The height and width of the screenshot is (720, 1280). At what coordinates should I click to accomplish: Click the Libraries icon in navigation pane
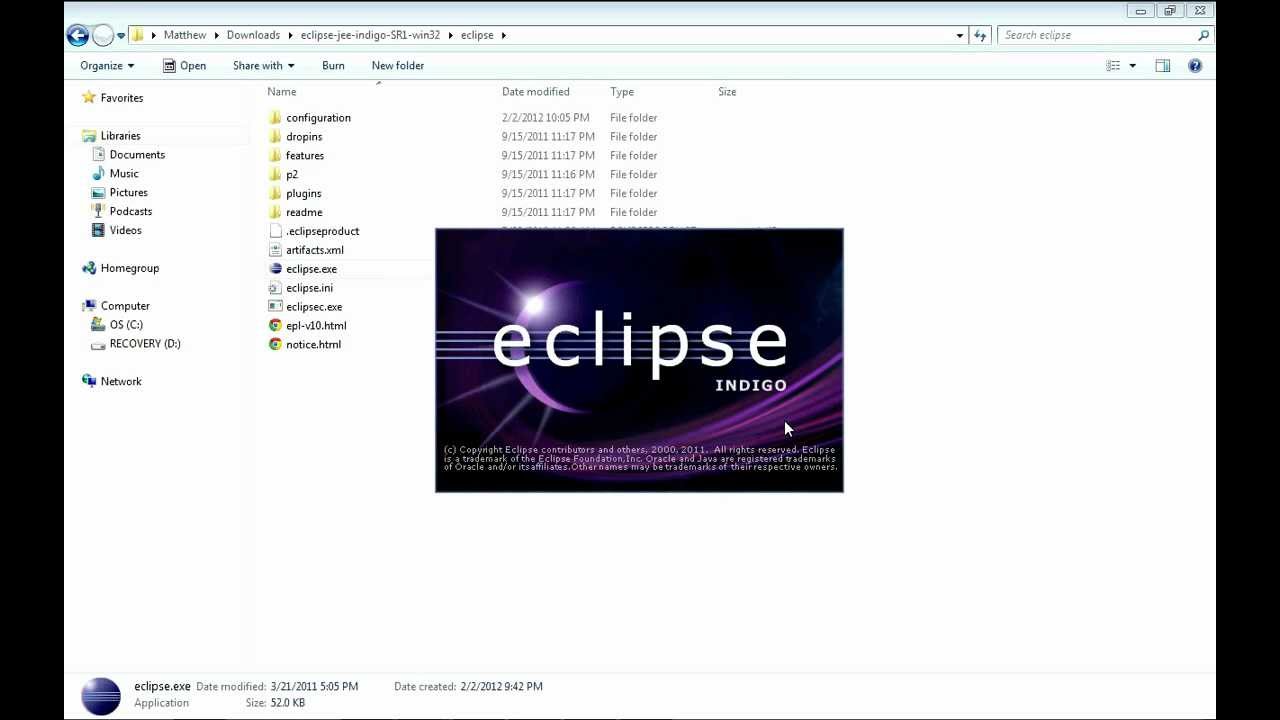[x=89, y=136]
